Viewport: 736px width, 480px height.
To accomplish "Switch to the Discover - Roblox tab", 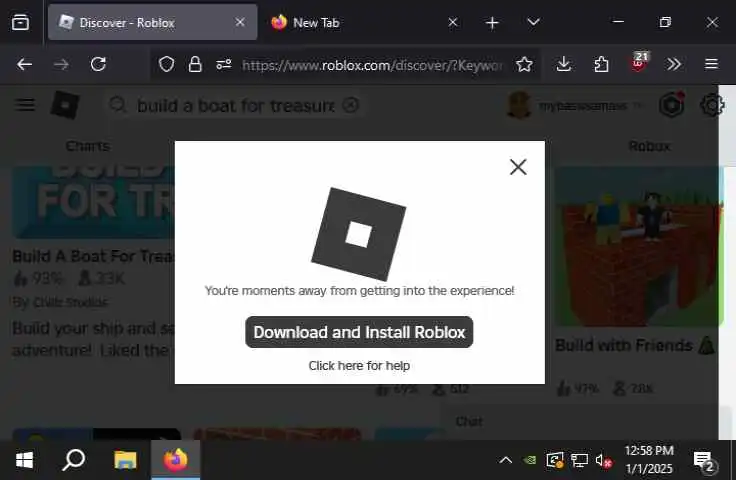I will [x=153, y=23].
